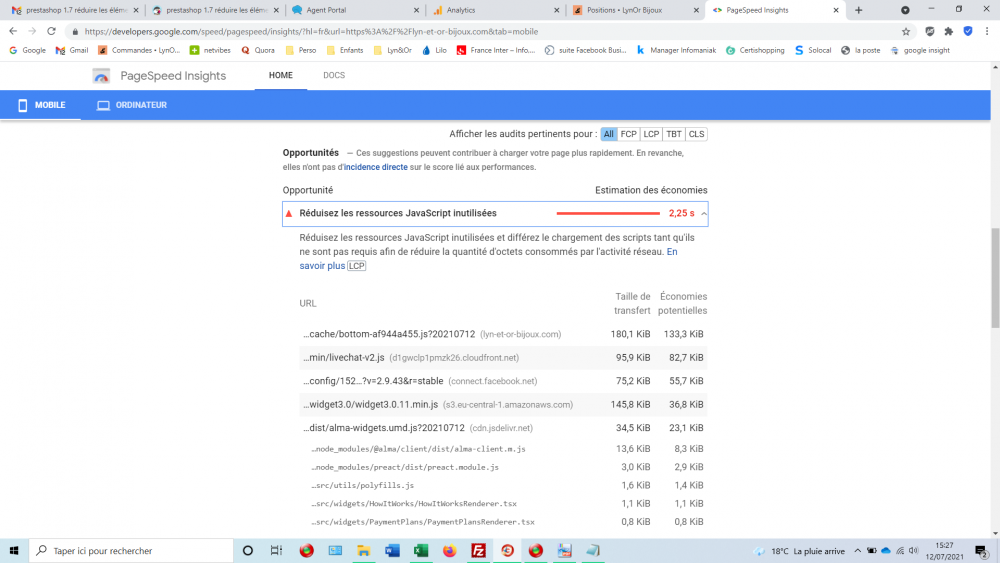
Task: Open FileZilla from the taskbar
Action: tap(478, 550)
